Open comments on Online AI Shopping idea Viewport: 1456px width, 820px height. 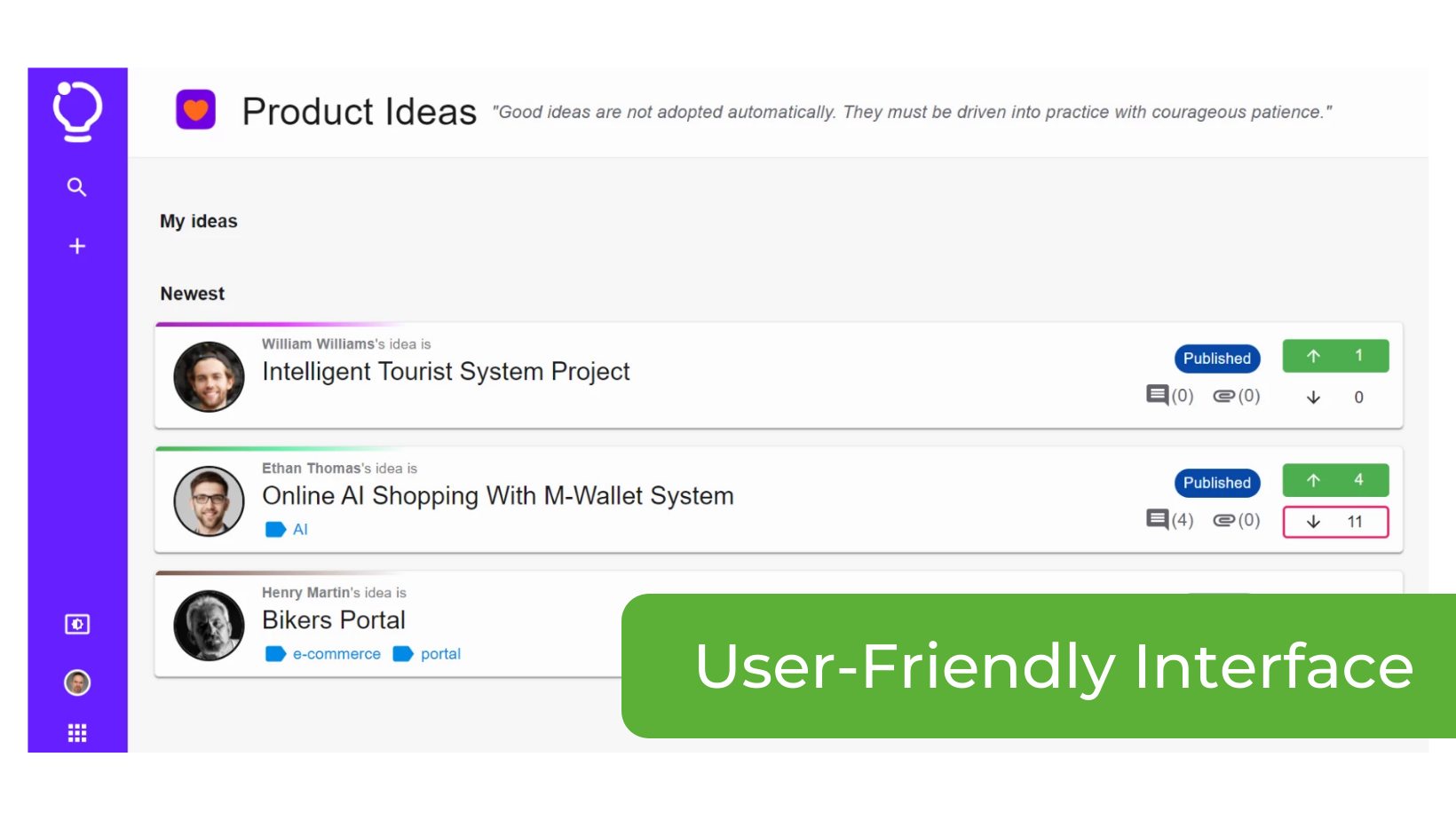pos(1169,520)
